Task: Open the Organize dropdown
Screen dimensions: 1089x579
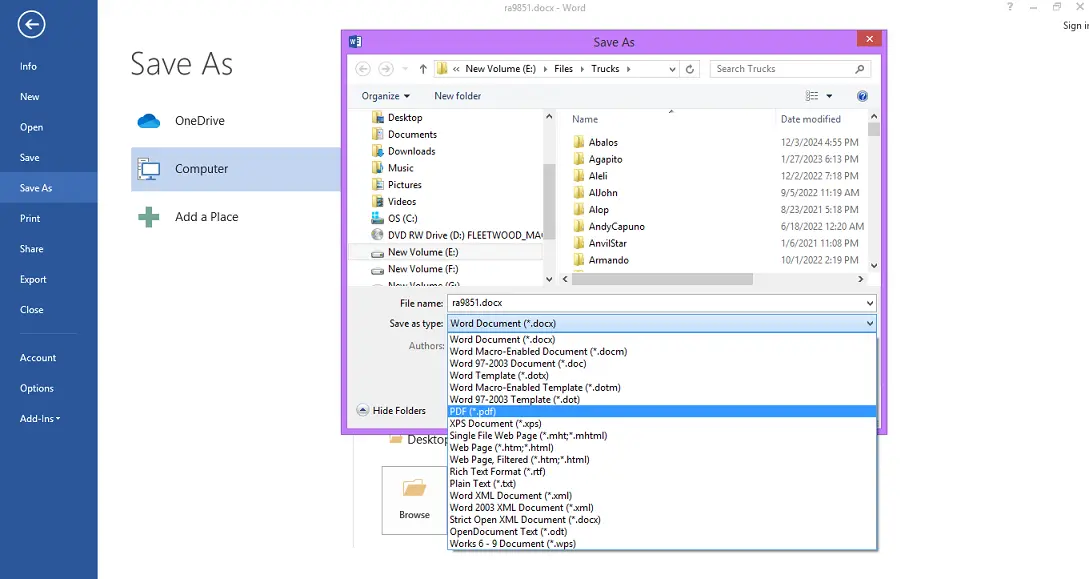Action: coord(385,96)
